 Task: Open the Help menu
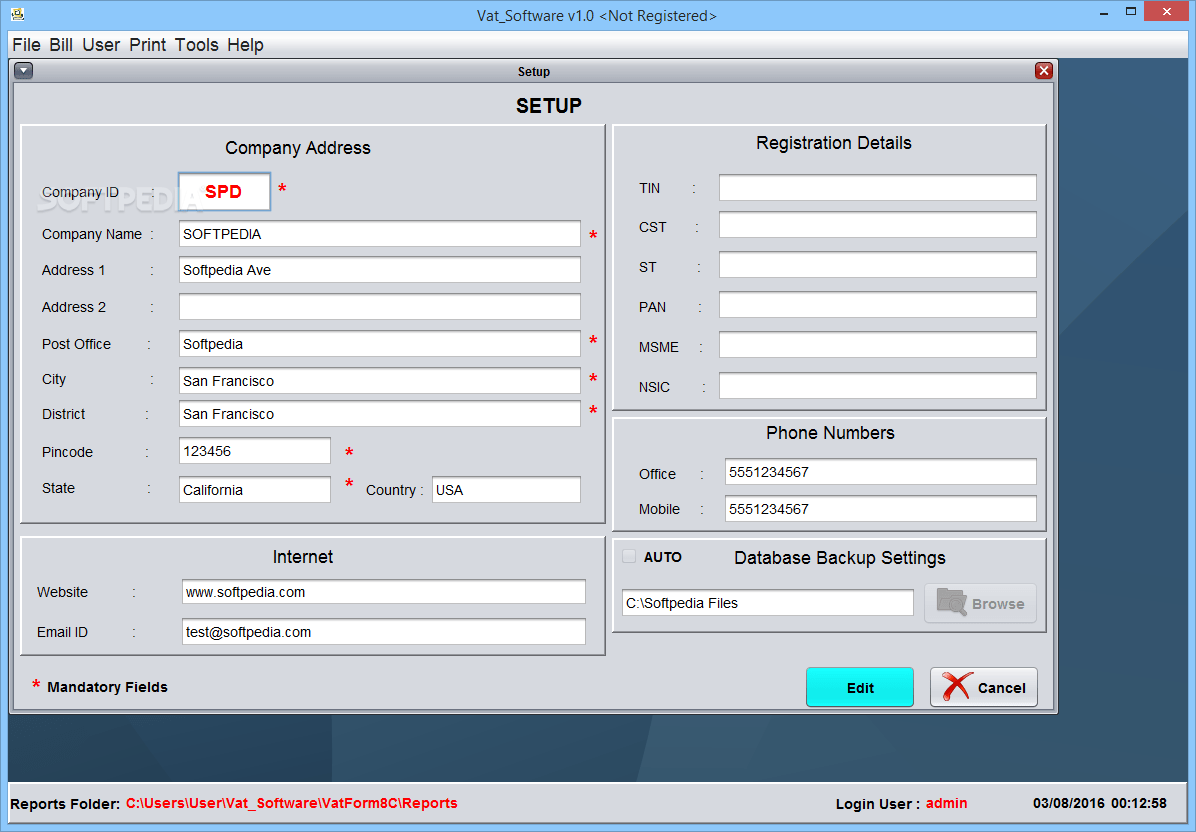(x=245, y=45)
